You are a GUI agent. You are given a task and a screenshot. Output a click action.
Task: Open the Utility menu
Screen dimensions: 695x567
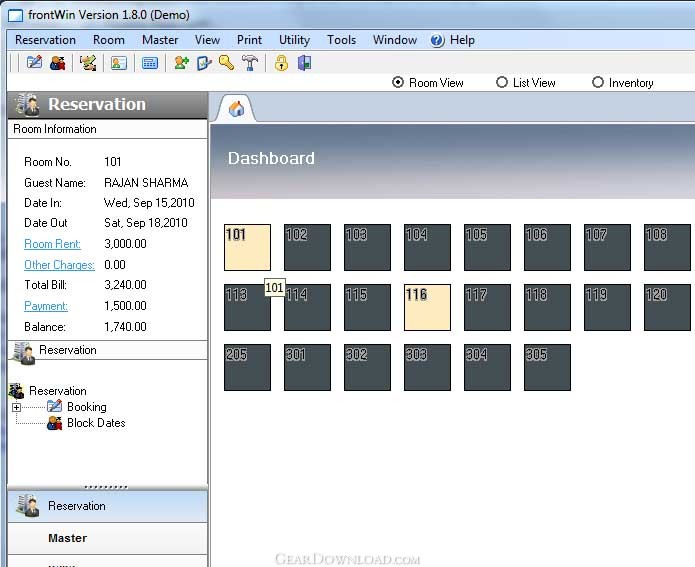click(294, 40)
